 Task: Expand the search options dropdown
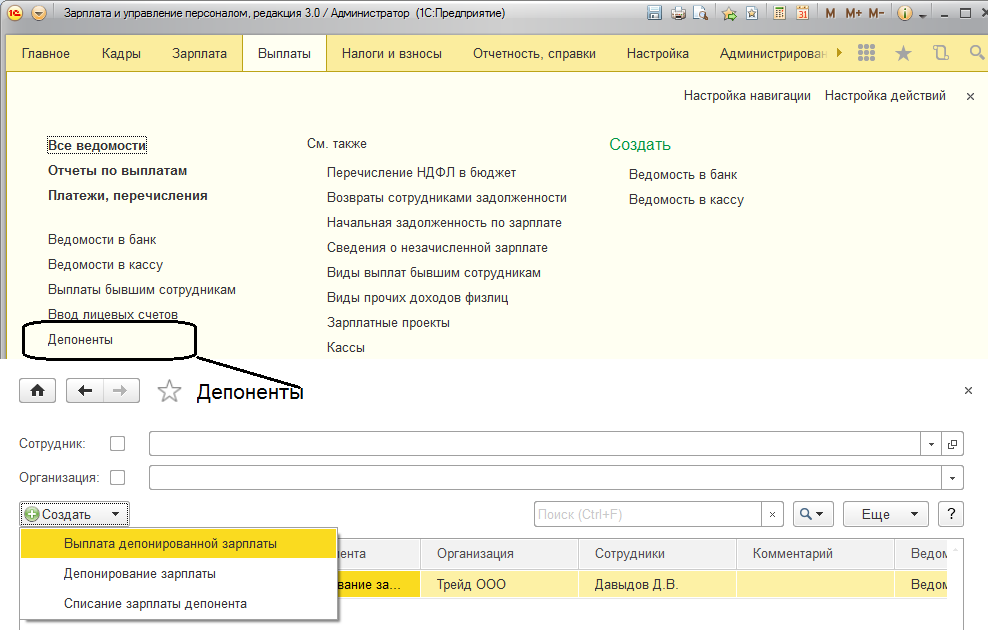[x=813, y=514]
